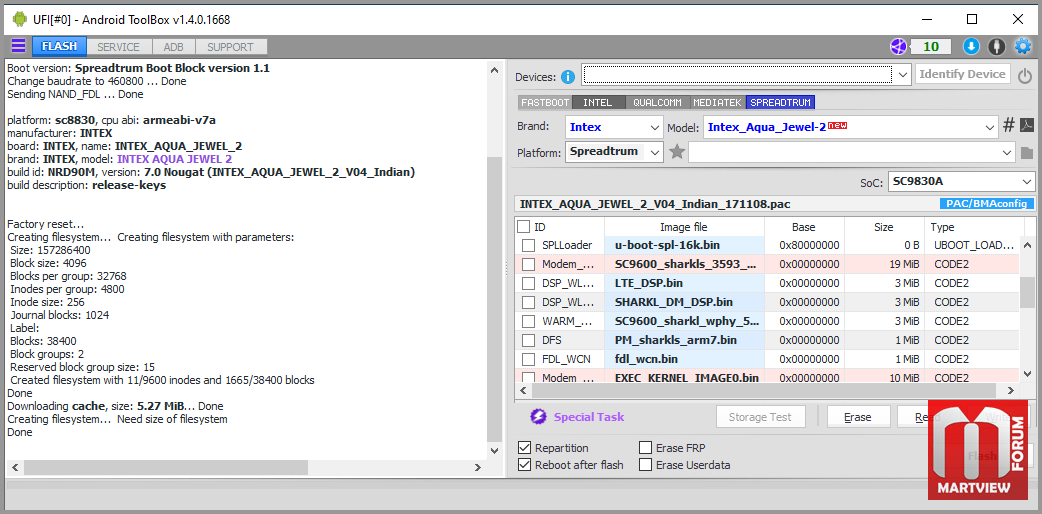
Task: Click the PDF document icon
Action: (1027, 126)
